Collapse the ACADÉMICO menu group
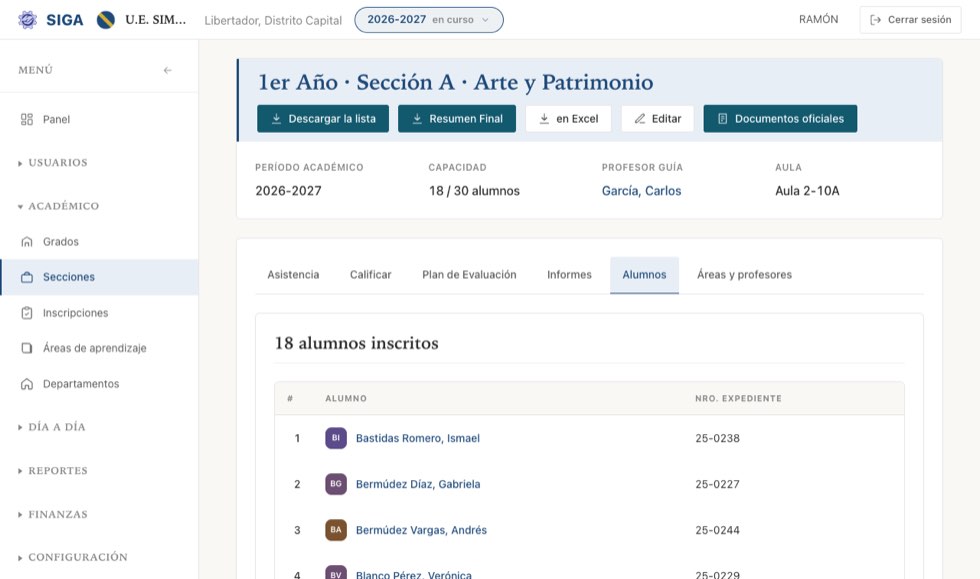Screen dimensions: 980x579 [x=58, y=206]
